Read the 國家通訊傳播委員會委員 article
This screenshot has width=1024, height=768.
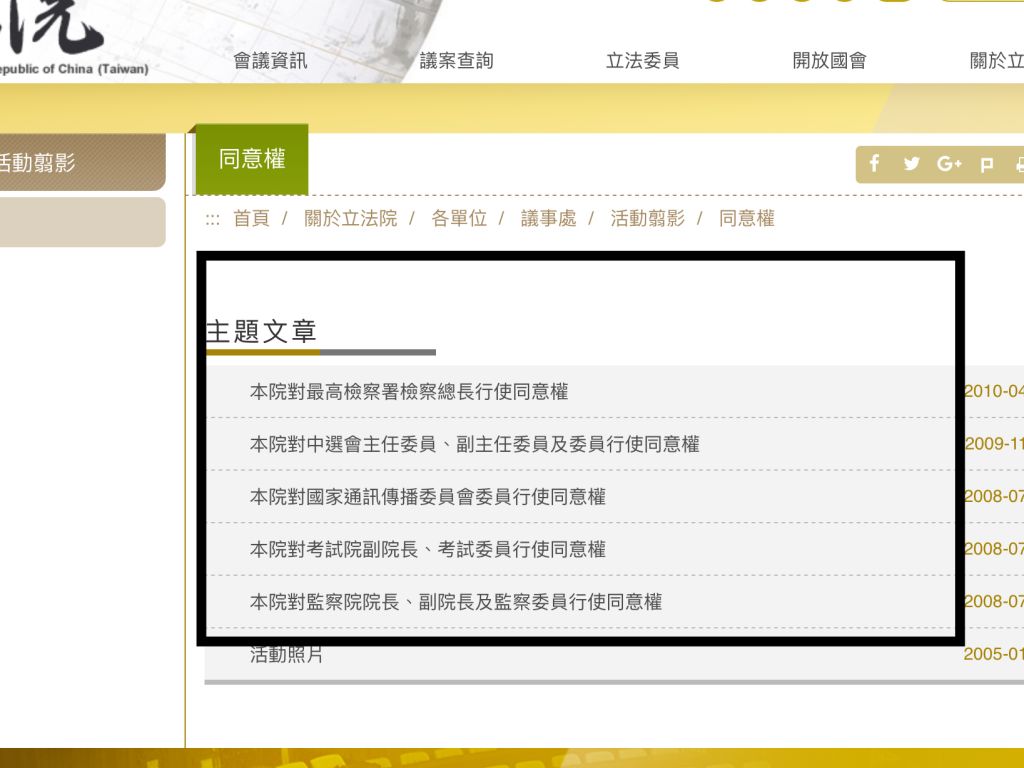click(x=427, y=497)
